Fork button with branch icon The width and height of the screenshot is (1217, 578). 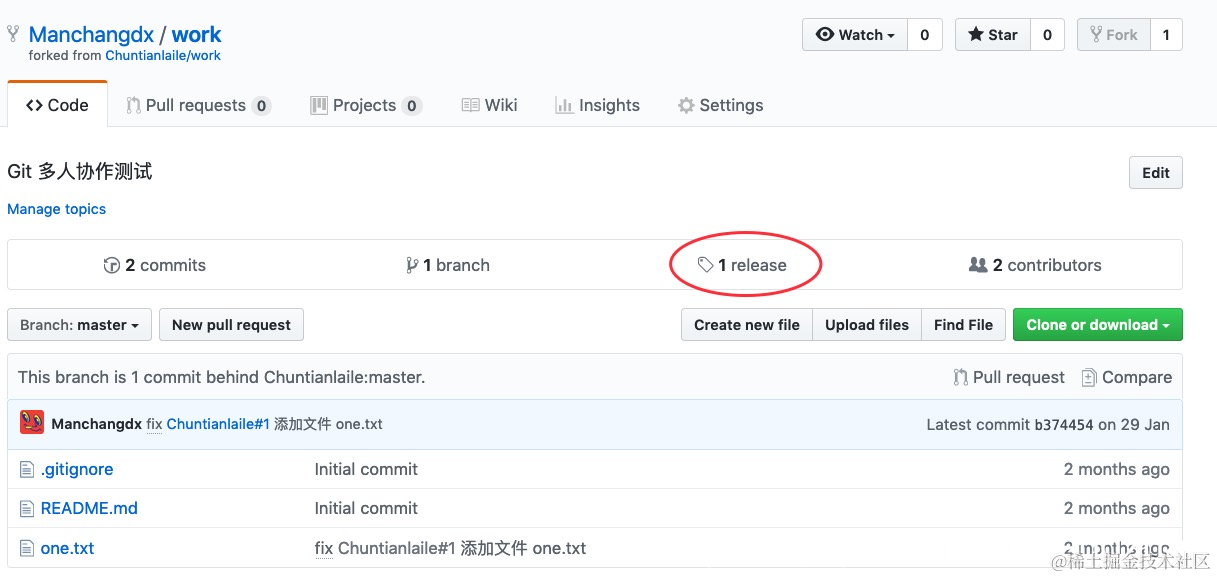1114,35
